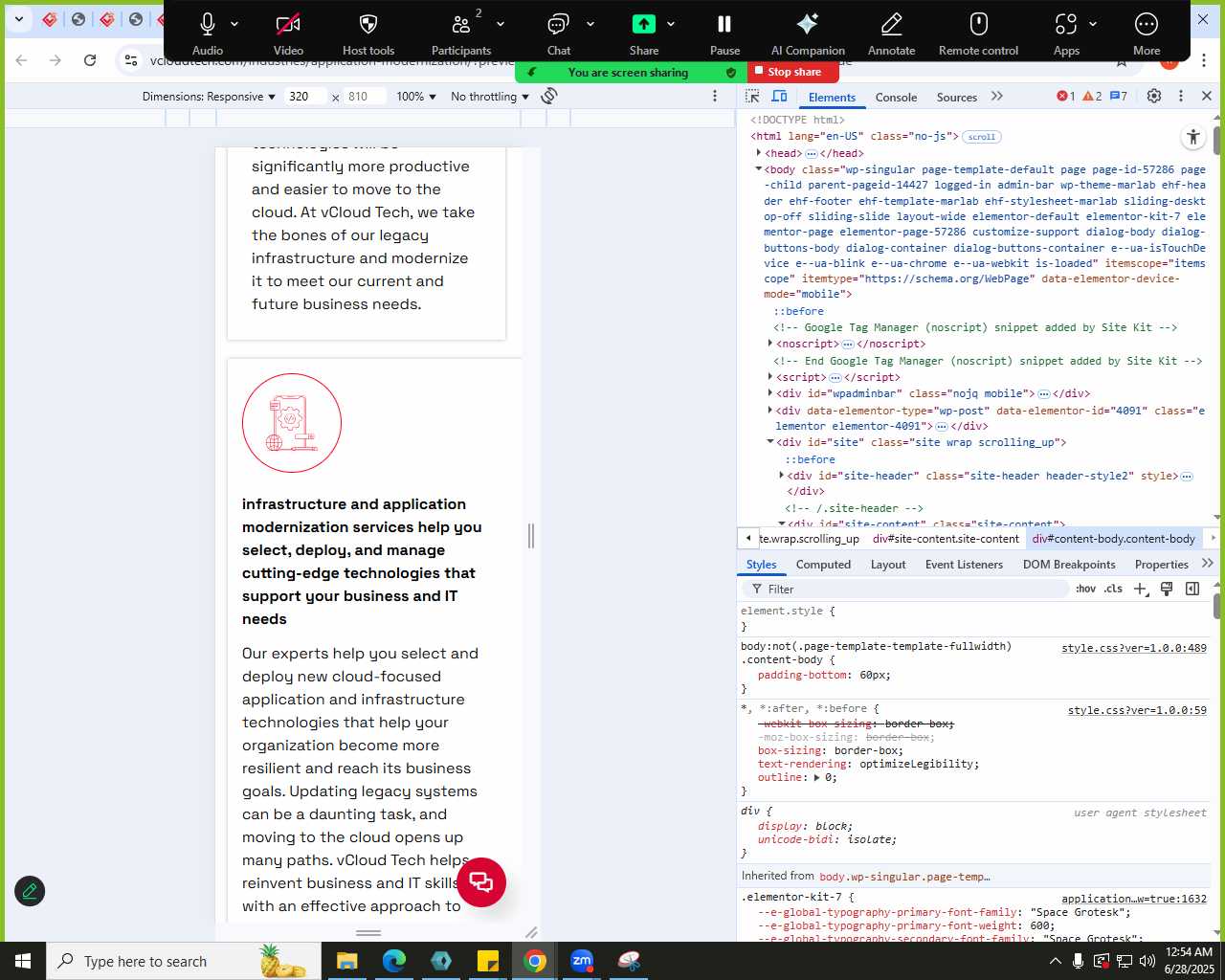
Task: Switch to the Sources tab
Action: (957, 97)
